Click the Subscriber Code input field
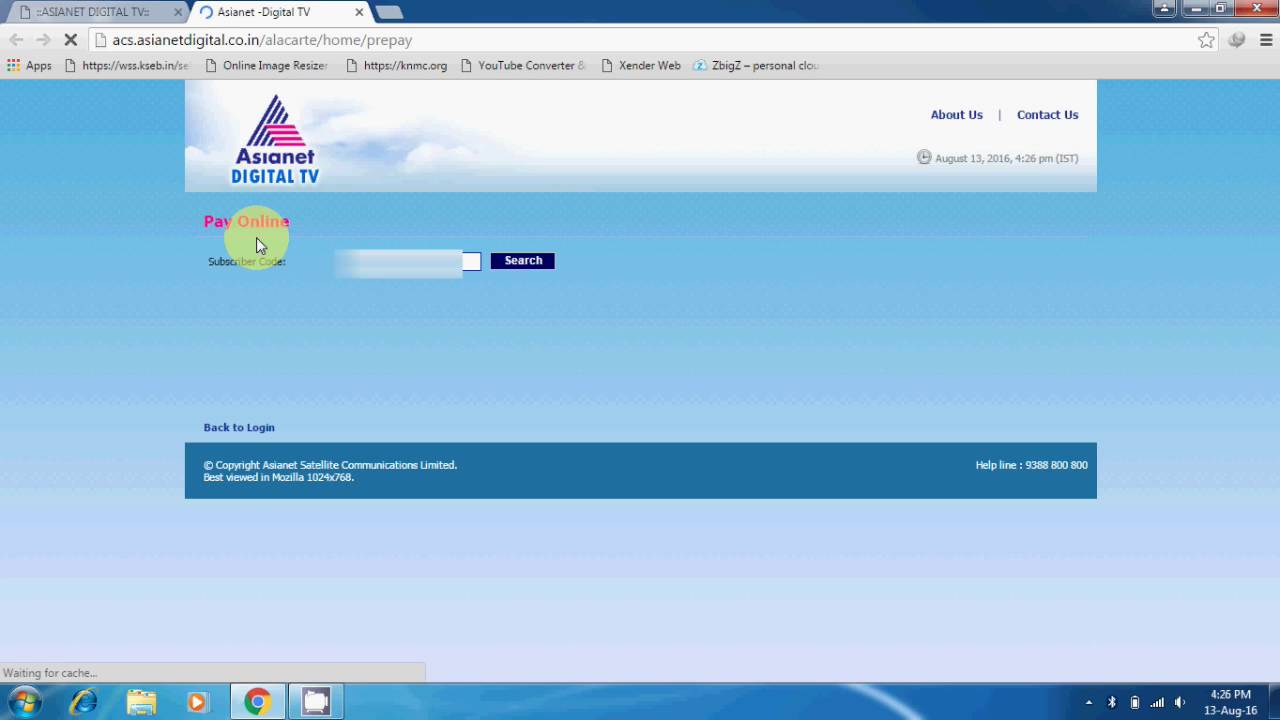This screenshot has width=1280, height=720. click(x=408, y=261)
